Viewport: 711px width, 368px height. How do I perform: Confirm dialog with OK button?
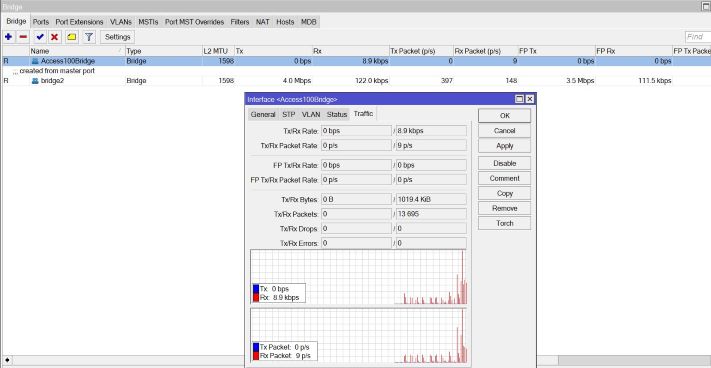[x=504, y=116]
